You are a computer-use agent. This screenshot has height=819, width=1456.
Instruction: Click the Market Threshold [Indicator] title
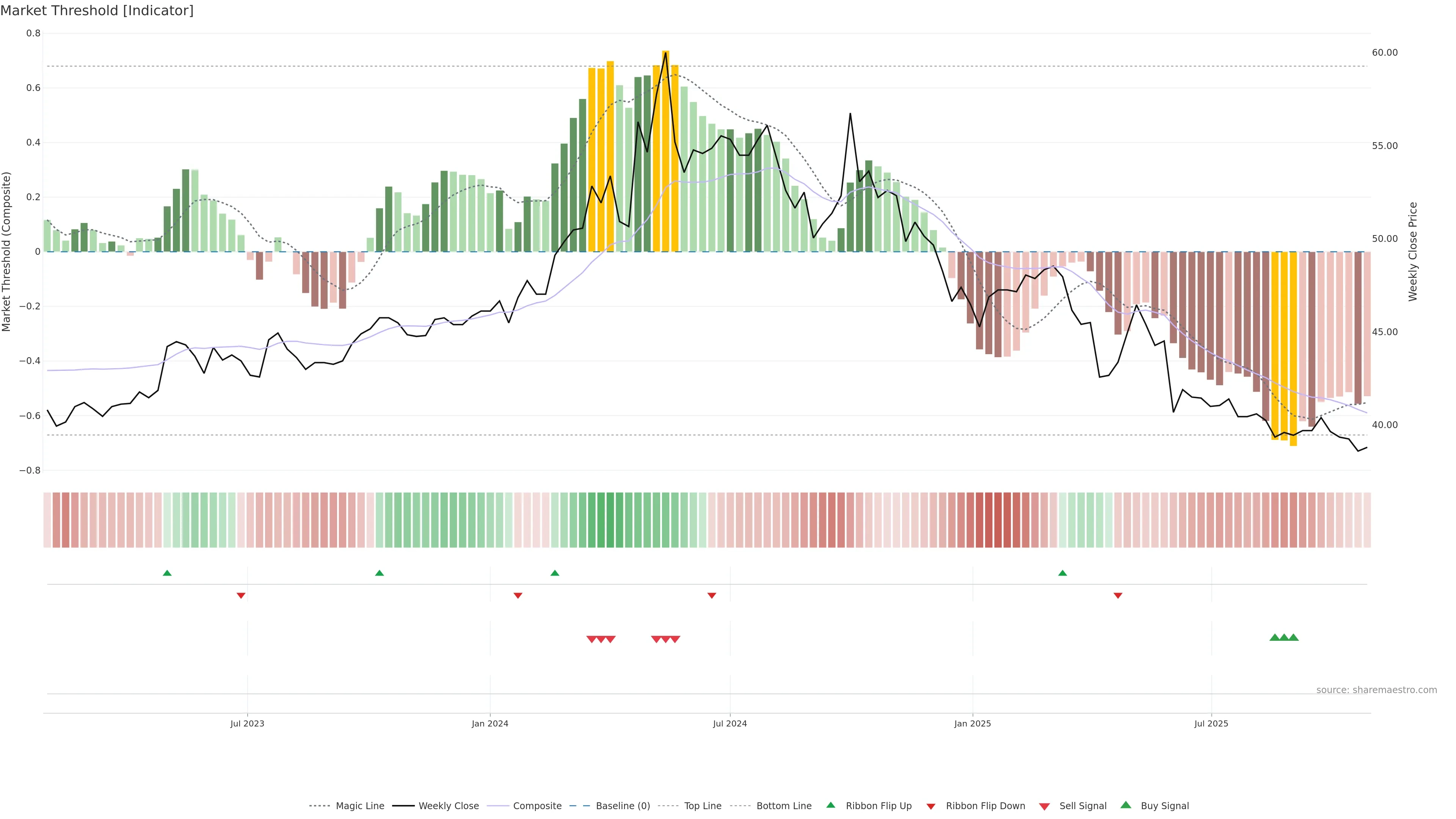97,11
